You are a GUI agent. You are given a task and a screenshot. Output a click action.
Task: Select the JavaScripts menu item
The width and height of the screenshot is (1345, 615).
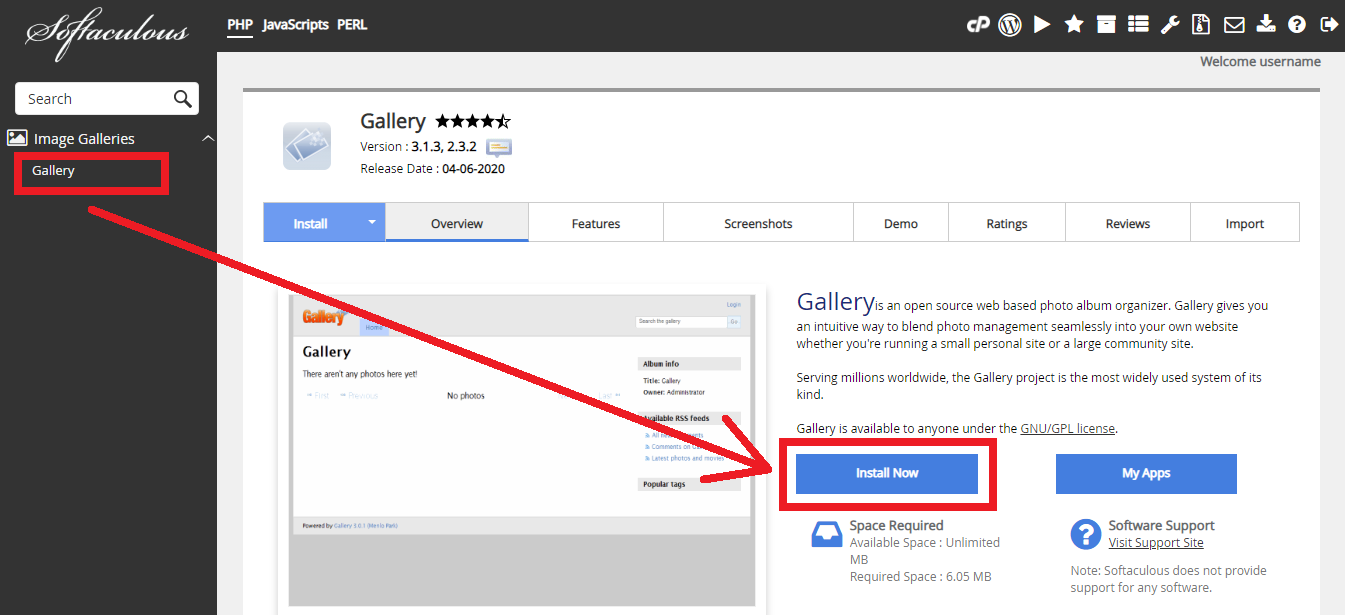[295, 25]
